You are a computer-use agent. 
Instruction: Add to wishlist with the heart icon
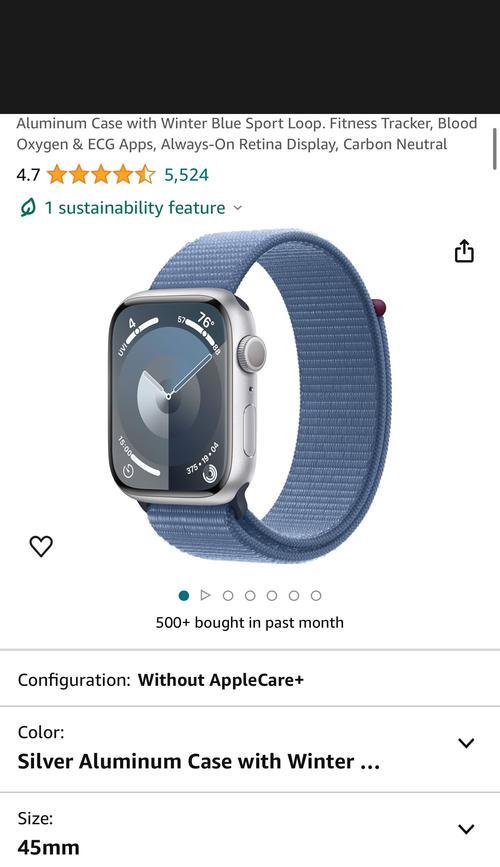(x=41, y=546)
